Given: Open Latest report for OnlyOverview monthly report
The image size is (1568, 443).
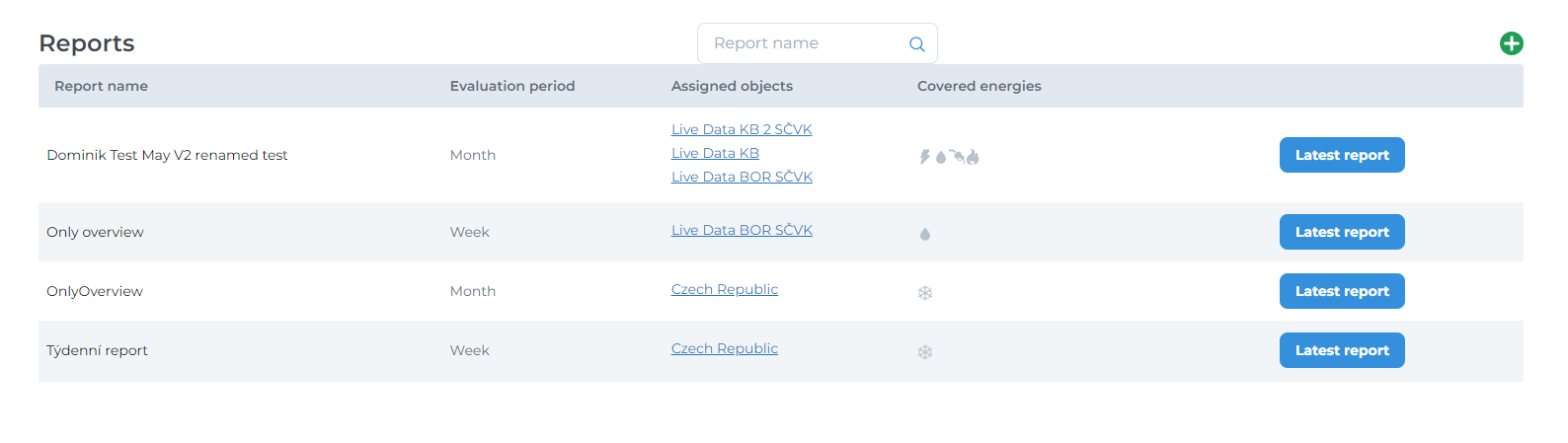Looking at the screenshot, I should coord(1341,291).
